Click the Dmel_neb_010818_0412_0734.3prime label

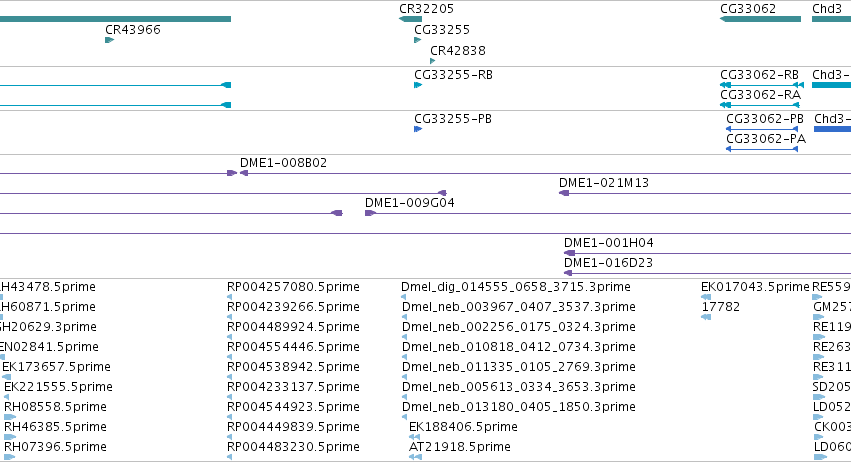pyautogui.click(x=518, y=347)
